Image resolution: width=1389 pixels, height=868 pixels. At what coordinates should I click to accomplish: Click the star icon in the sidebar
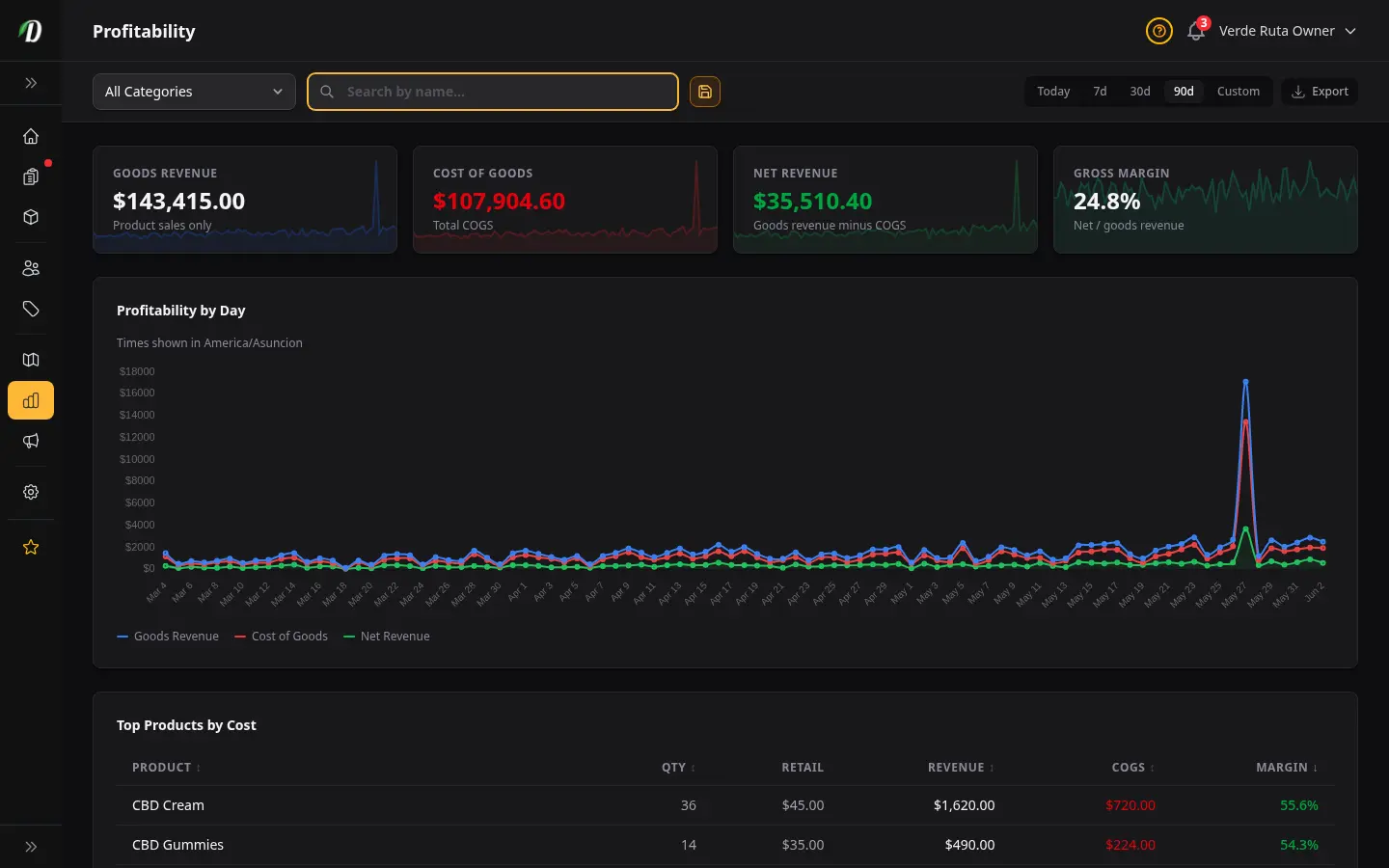pyautogui.click(x=31, y=547)
